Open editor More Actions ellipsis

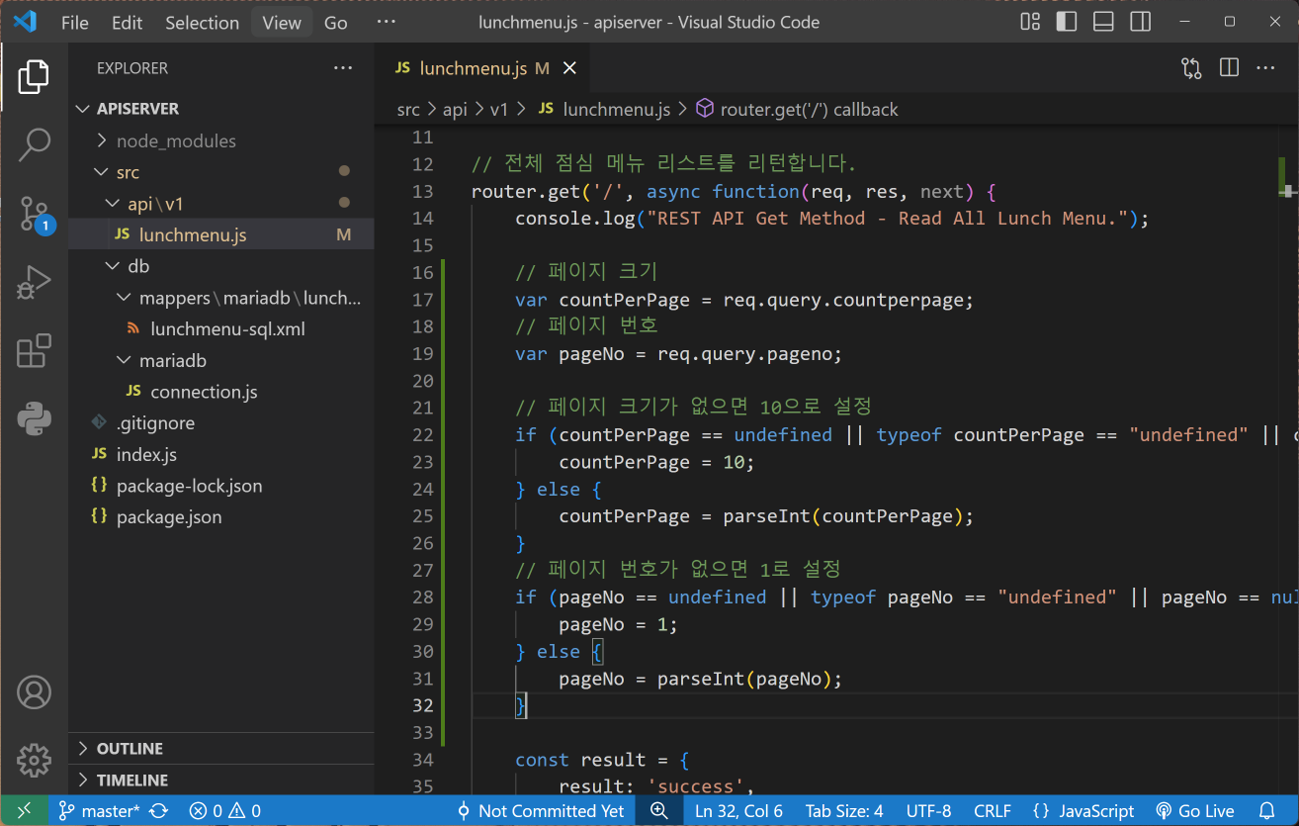pyautogui.click(x=1266, y=68)
